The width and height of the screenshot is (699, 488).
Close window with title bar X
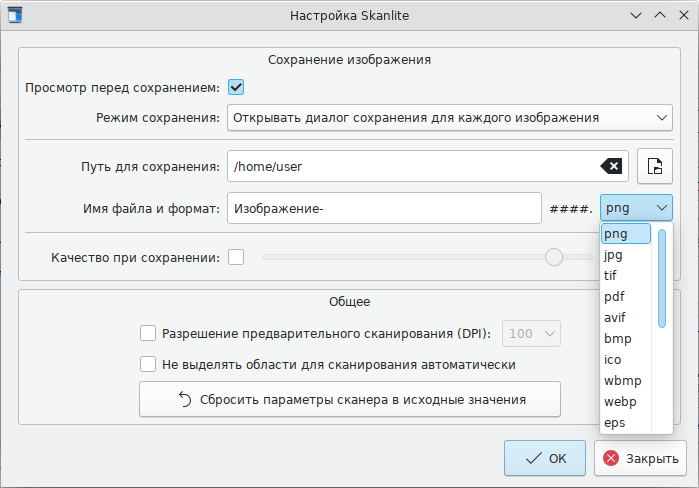tap(684, 16)
